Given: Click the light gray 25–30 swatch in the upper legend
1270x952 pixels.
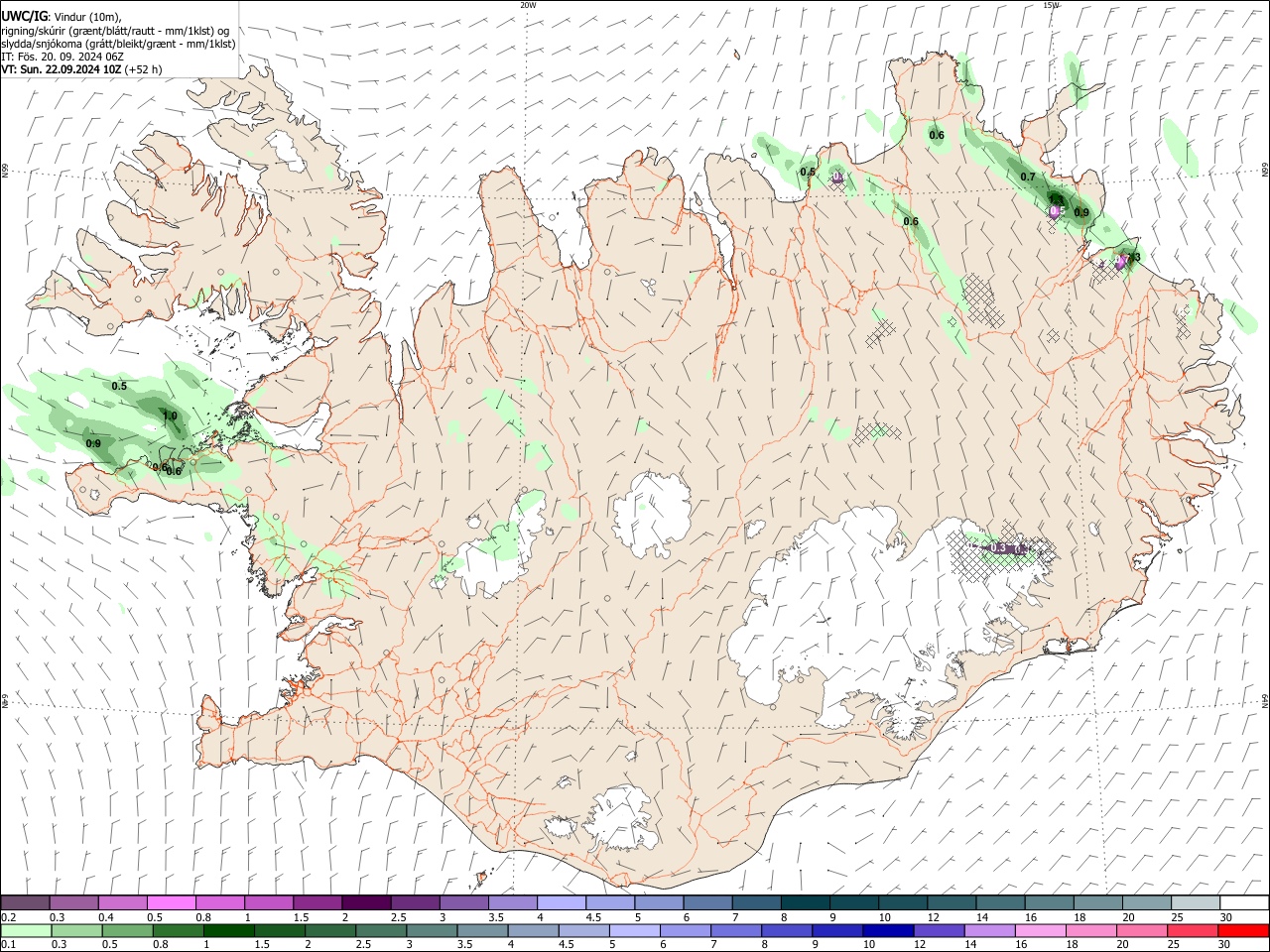Looking at the screenshot, I should 1196,903.
